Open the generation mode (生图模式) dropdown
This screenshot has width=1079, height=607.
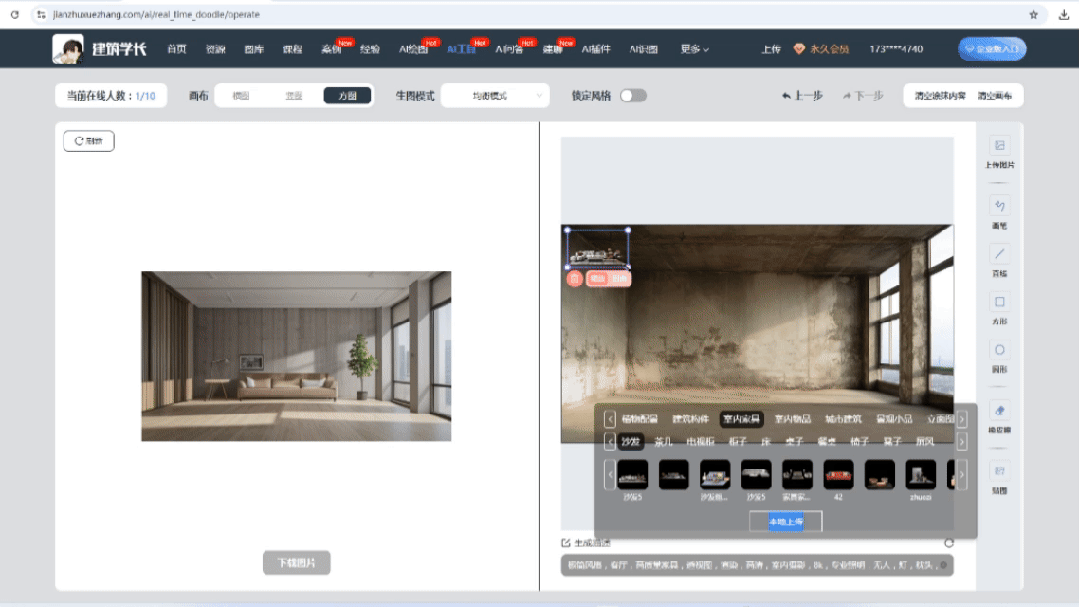[x=495, y=96]
